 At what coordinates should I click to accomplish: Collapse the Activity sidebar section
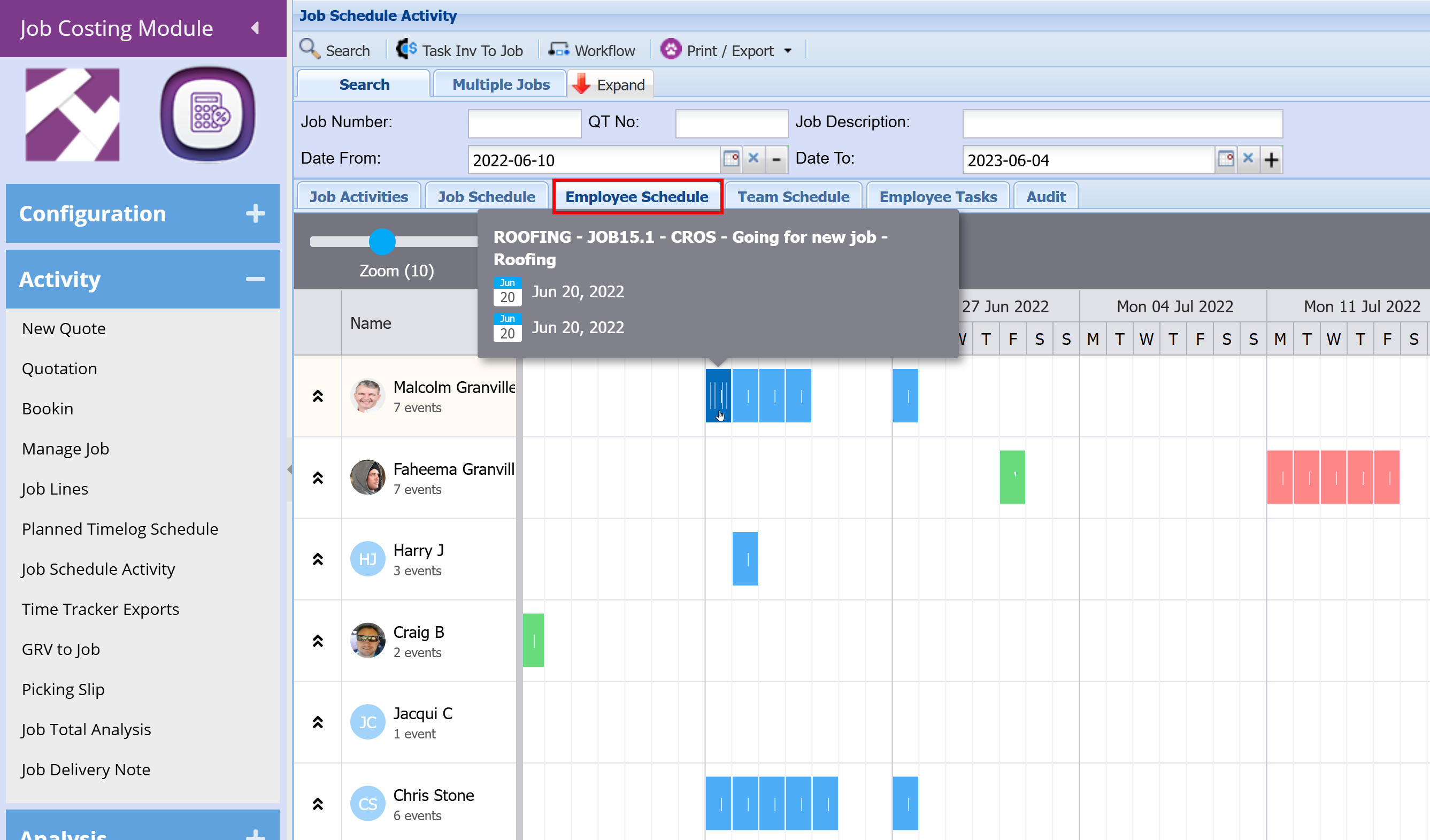(x=256, y=279)
